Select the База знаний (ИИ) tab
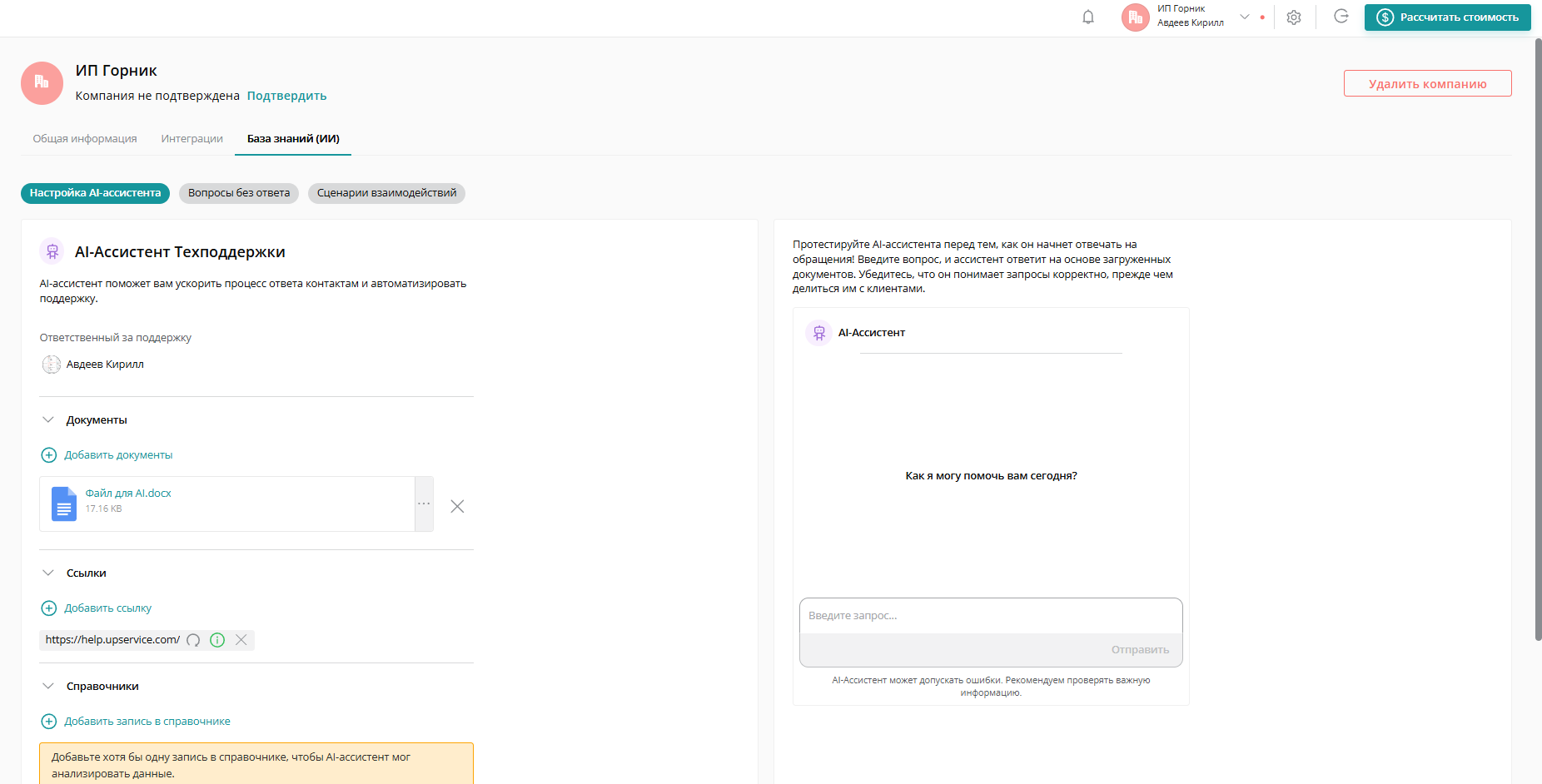1542x784 pixels. click(x=293, y=139)
